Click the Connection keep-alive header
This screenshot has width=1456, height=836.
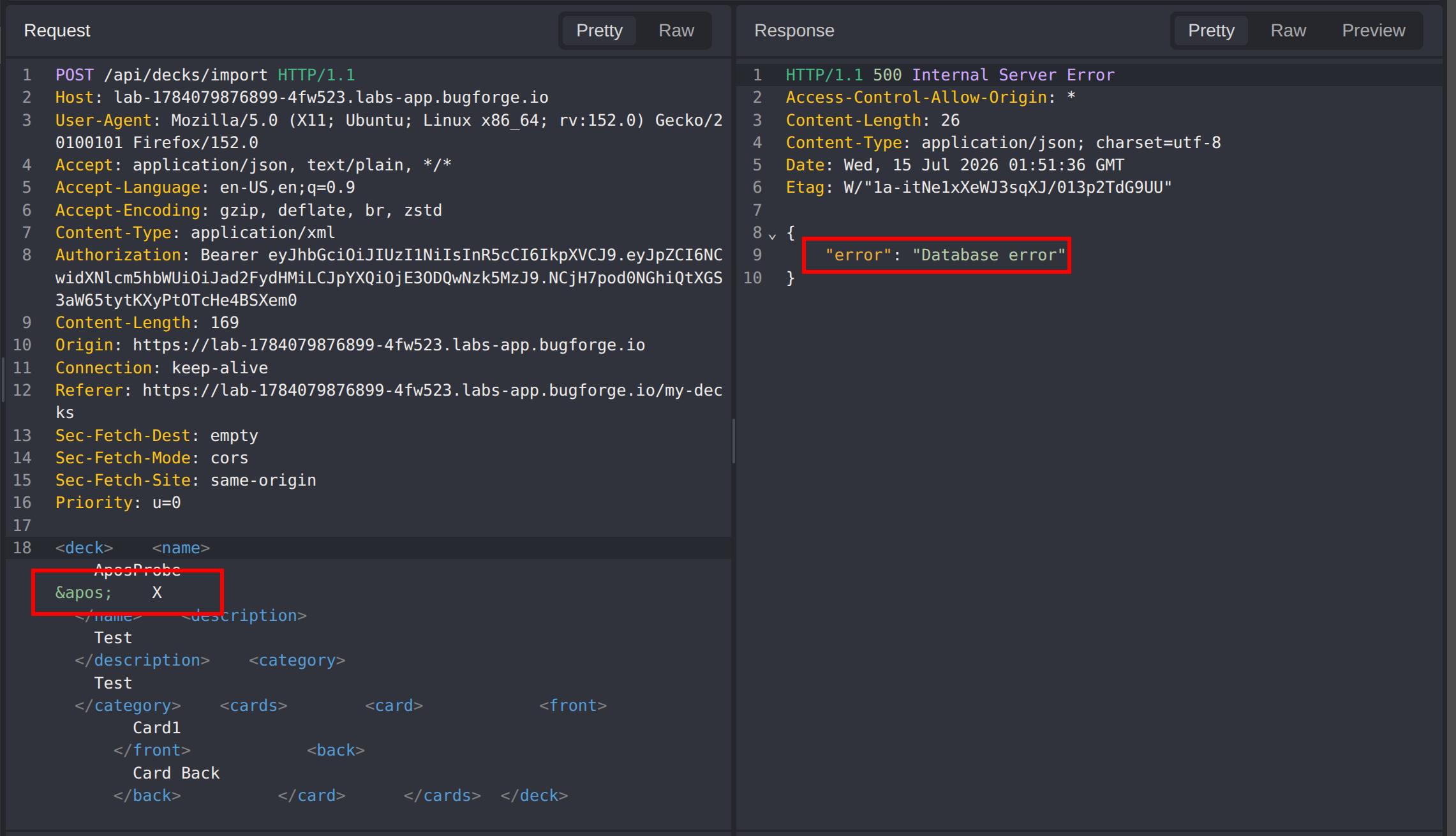(161, 368)
